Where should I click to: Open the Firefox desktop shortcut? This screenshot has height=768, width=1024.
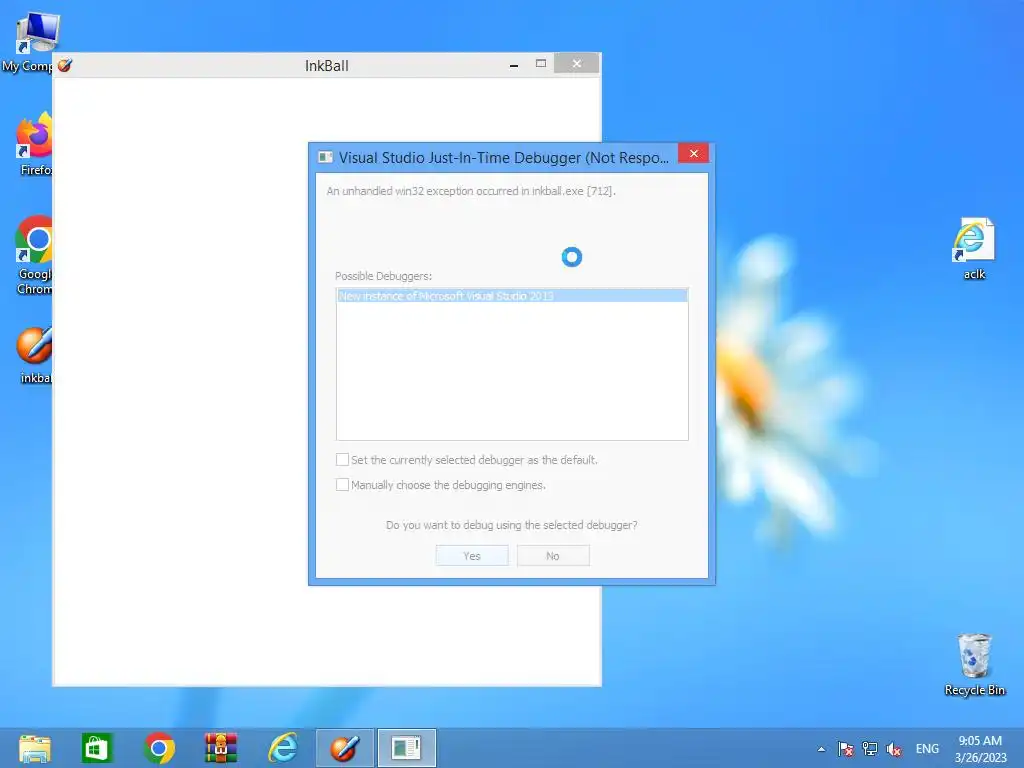click(x=34, y=144)
